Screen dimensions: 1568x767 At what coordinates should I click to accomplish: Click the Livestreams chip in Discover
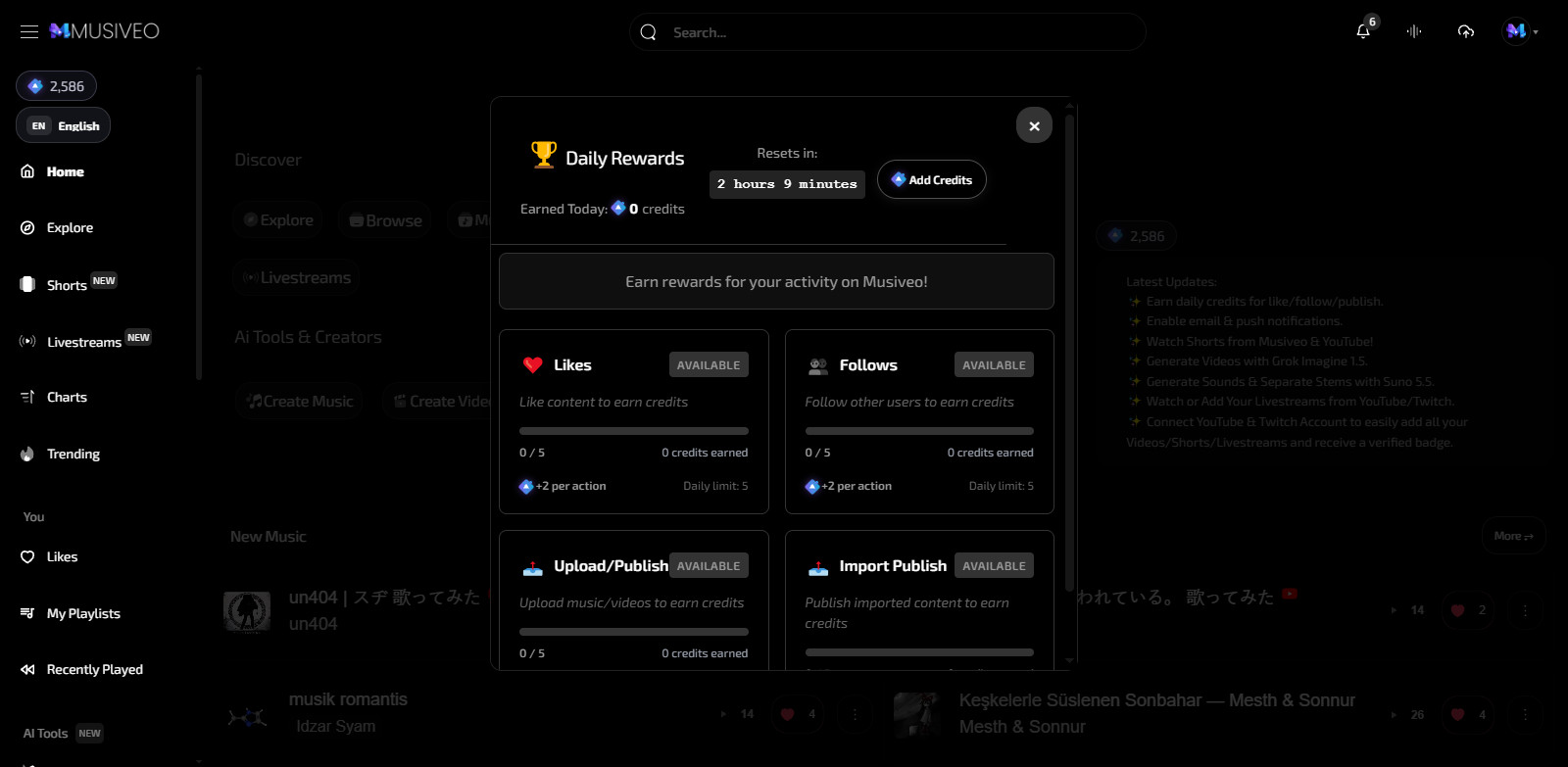297,278
